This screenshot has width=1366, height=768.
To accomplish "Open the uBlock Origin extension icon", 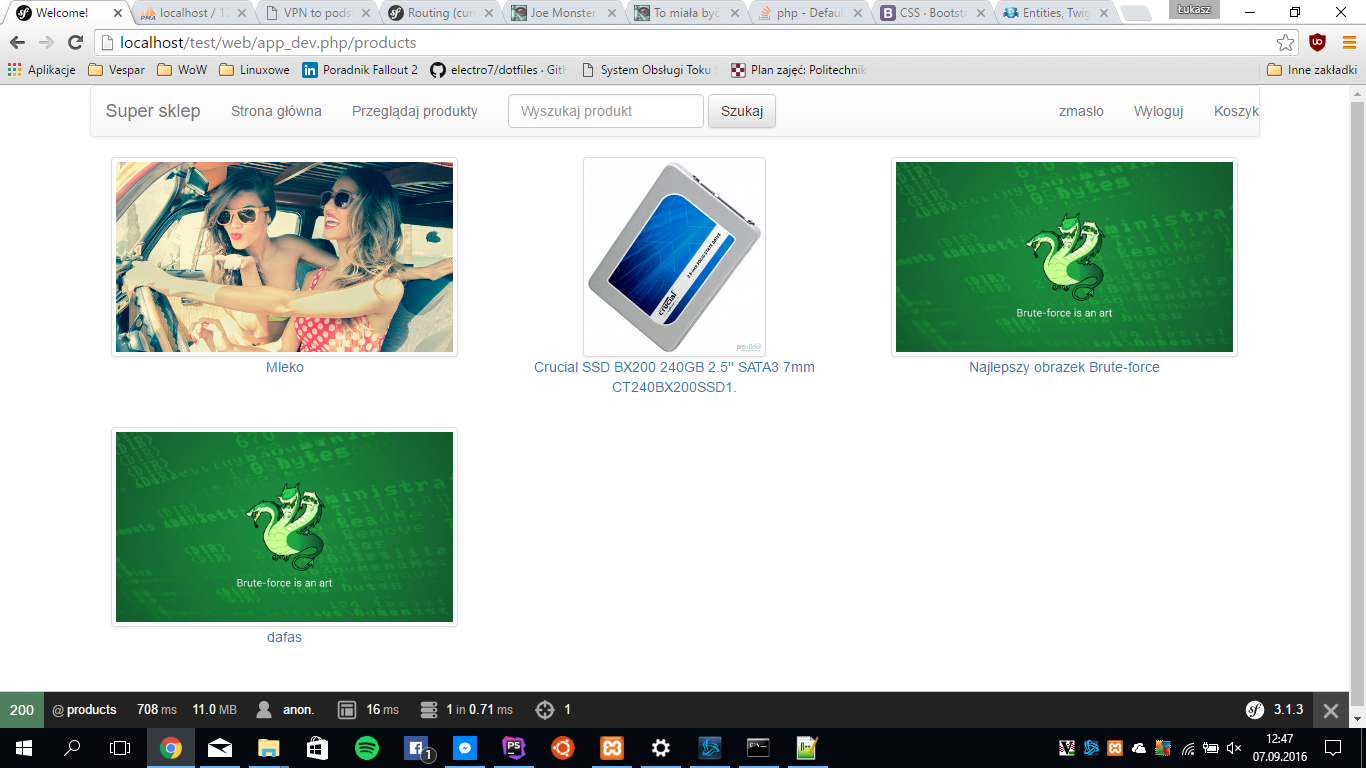I will [1318, 43].
